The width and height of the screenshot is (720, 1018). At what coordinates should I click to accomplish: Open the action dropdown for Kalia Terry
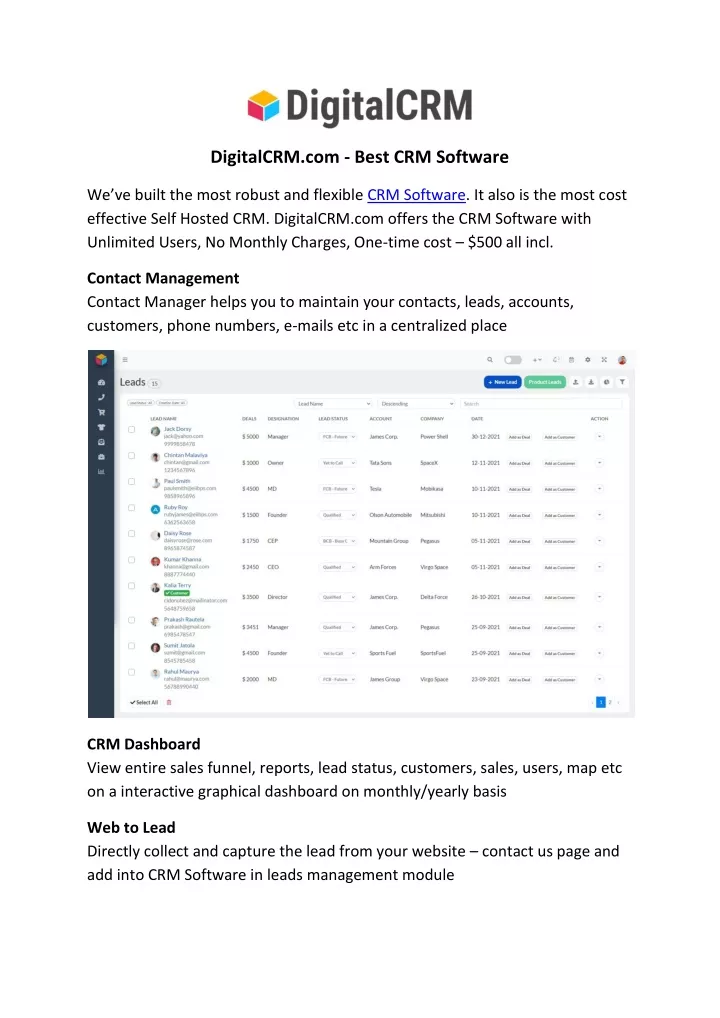pyautogui.click(x=599, y=597)
